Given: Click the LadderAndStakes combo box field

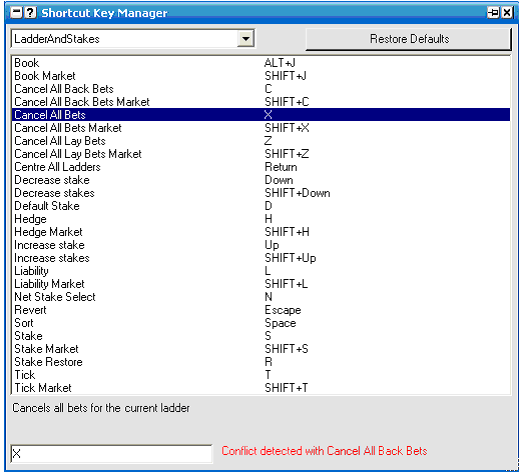Looking at the screenshot, I should pyautogui.click(x=133, y=38).
